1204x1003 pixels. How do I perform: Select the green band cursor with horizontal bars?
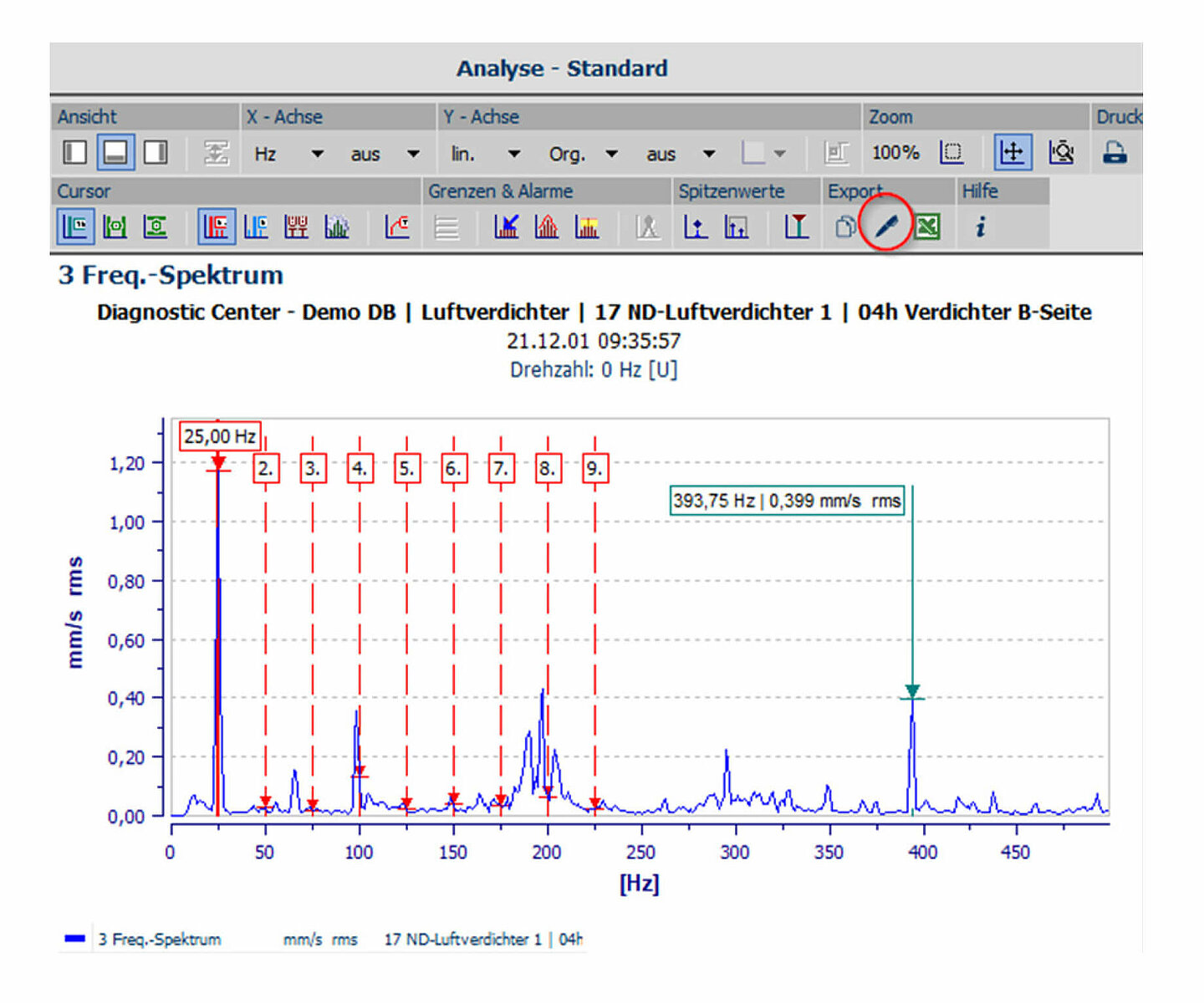[x=155, y=227]
